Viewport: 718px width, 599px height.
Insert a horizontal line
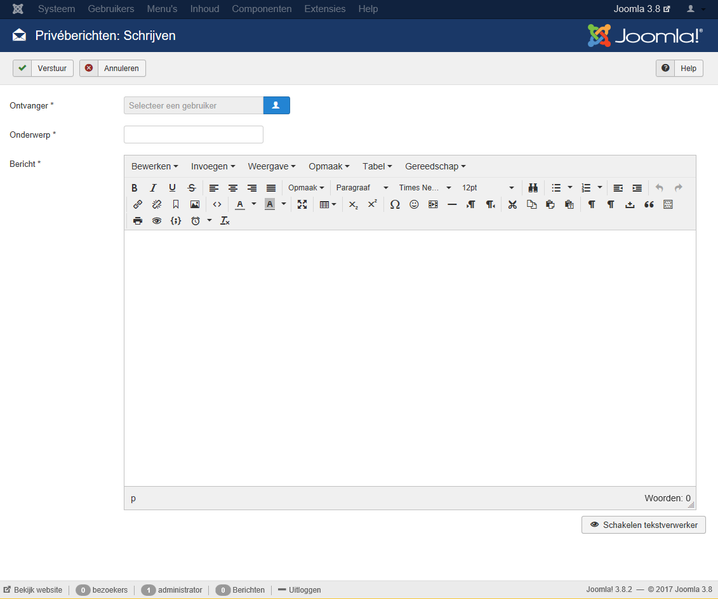pyautogui.click(x=452, y=204)
